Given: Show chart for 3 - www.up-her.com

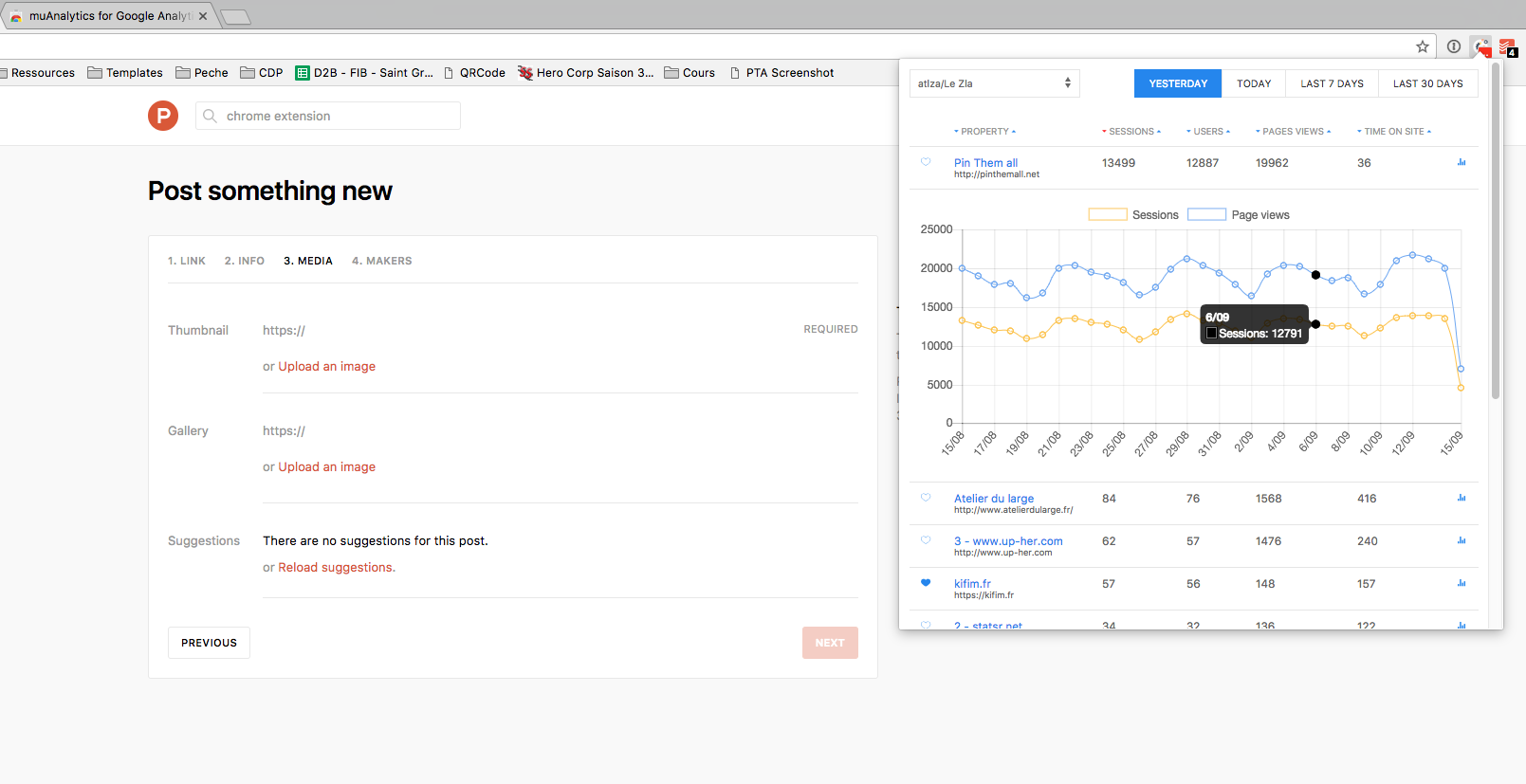Looking at the screenshot, I should (x=1462, y=540).
